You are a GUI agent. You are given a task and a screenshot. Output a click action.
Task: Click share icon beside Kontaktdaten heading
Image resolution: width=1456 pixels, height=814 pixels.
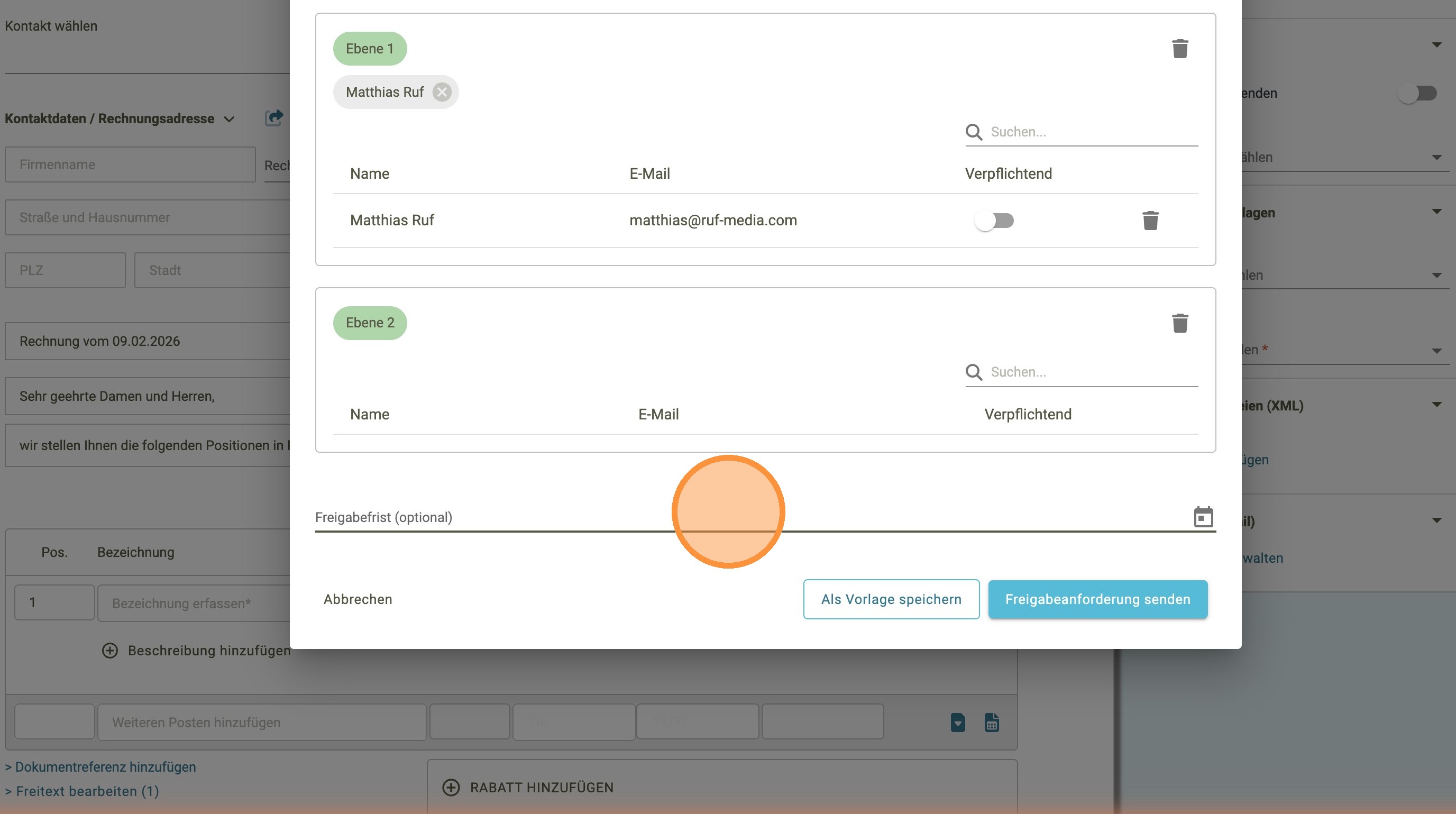tap(274, 117)
